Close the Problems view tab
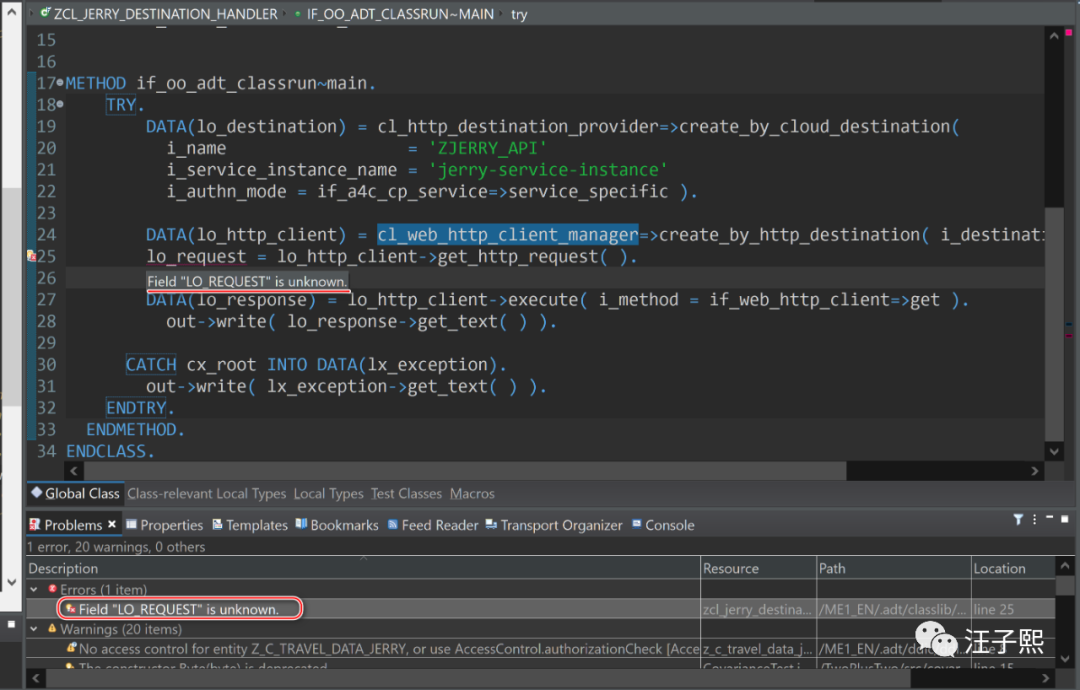Screen dimensions: 1080x690 click(x=112, y=524)
